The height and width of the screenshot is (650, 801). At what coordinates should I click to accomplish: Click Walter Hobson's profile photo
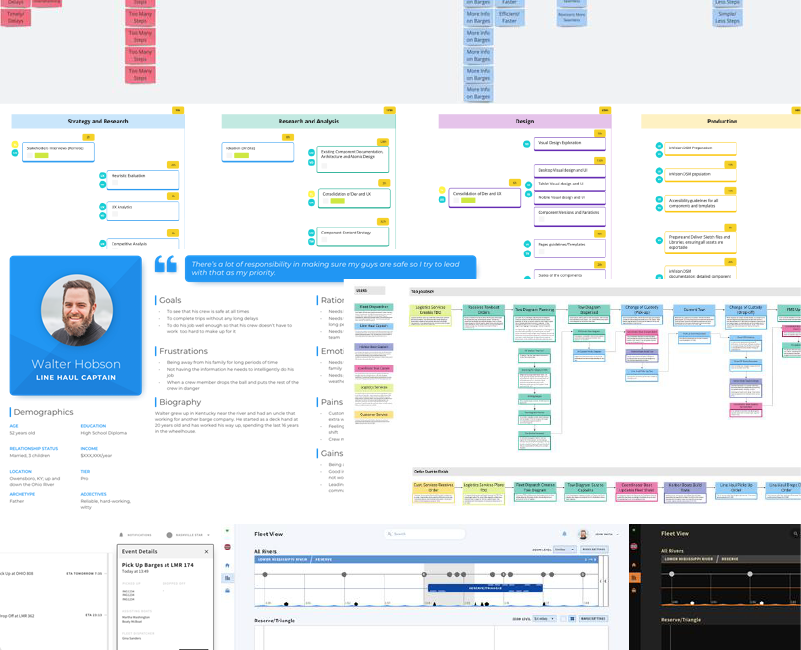pyautogui.click(x=71, y=310)
